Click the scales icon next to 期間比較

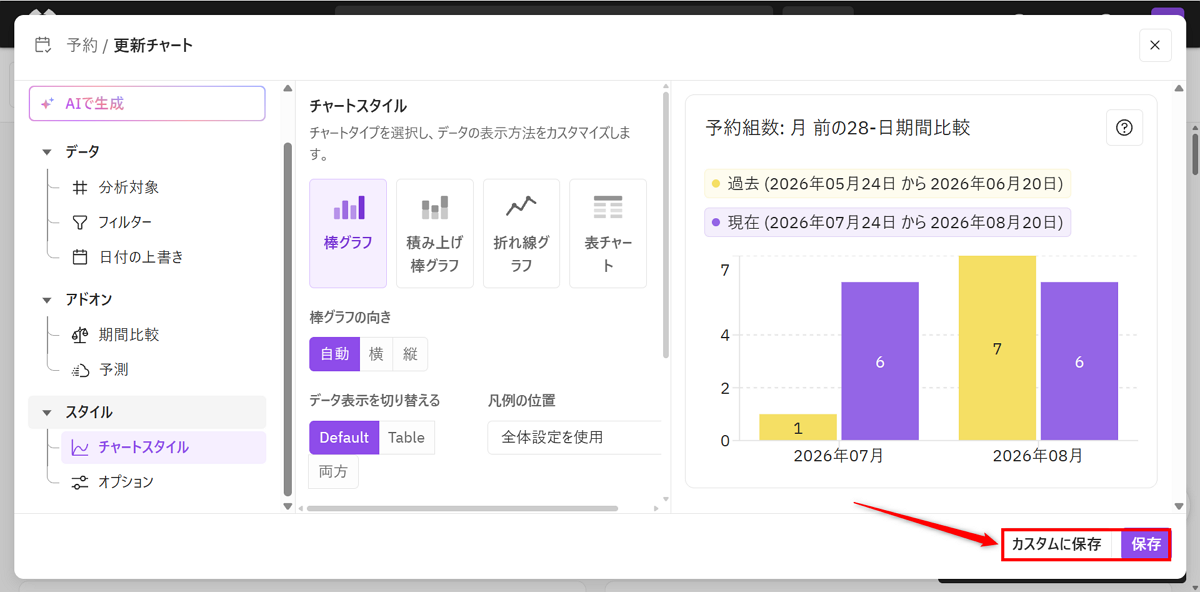80,335
